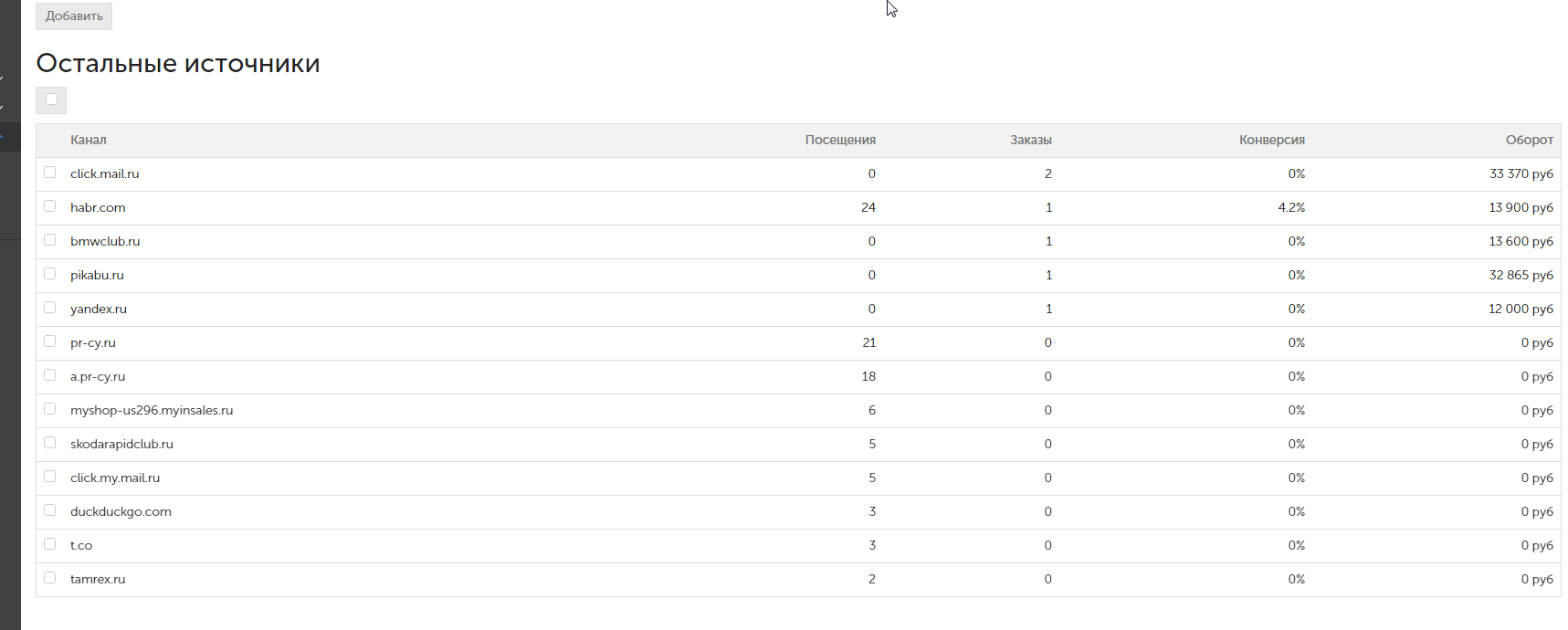Check the pr-cy.ru row checkbox
Viewport: 1568px width, 630px height.
pyautogui.click(x=50, y=341)
